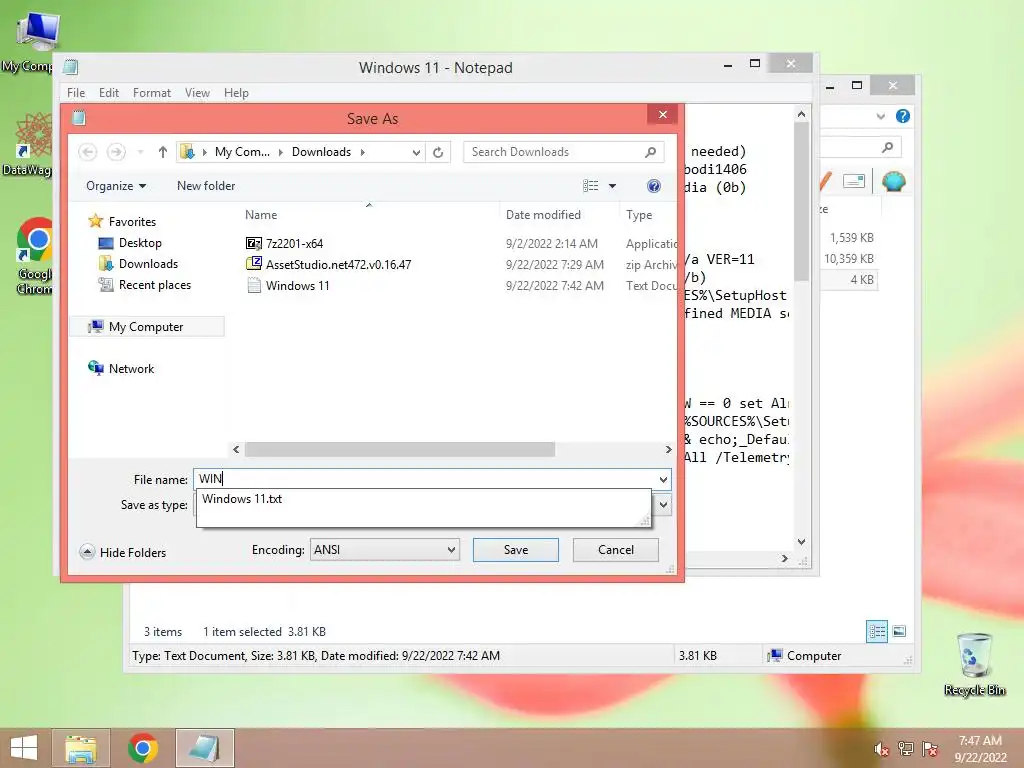Click the muted volume tray icon

point(882,748)
